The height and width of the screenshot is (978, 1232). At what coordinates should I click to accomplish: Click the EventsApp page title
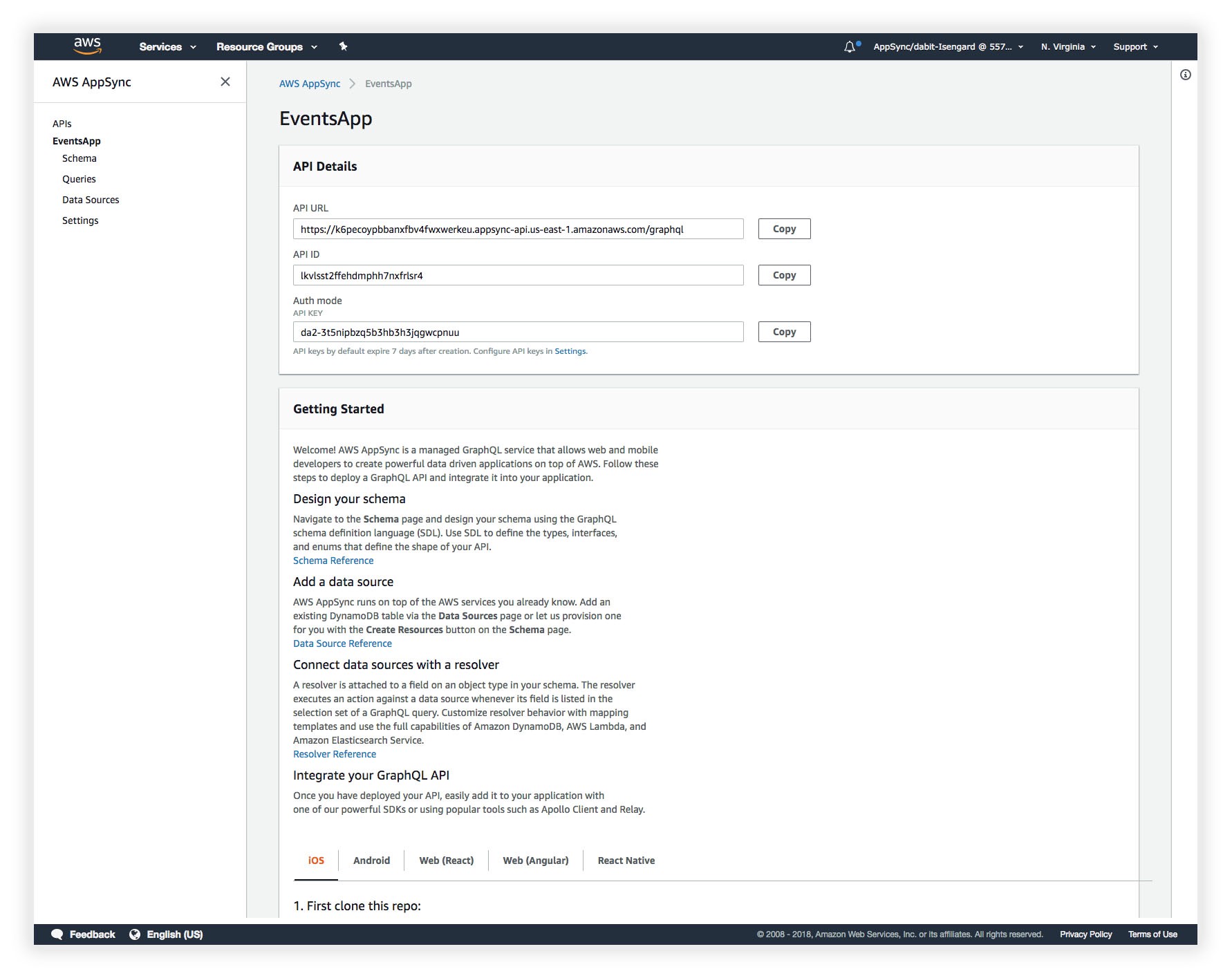coord(326,119)
